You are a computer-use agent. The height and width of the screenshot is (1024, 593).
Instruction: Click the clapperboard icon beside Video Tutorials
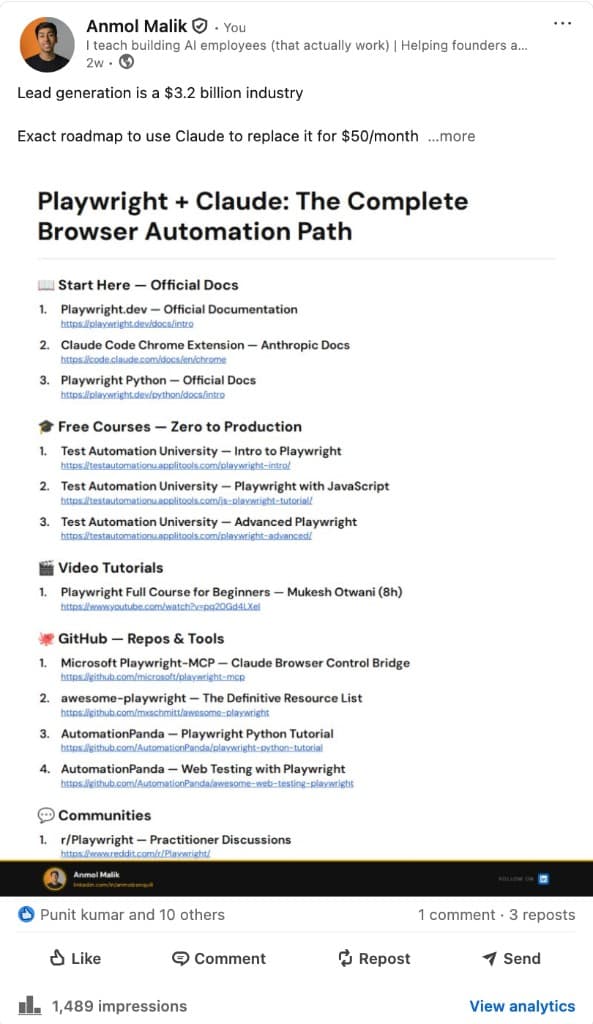click(x=46, y=568)
